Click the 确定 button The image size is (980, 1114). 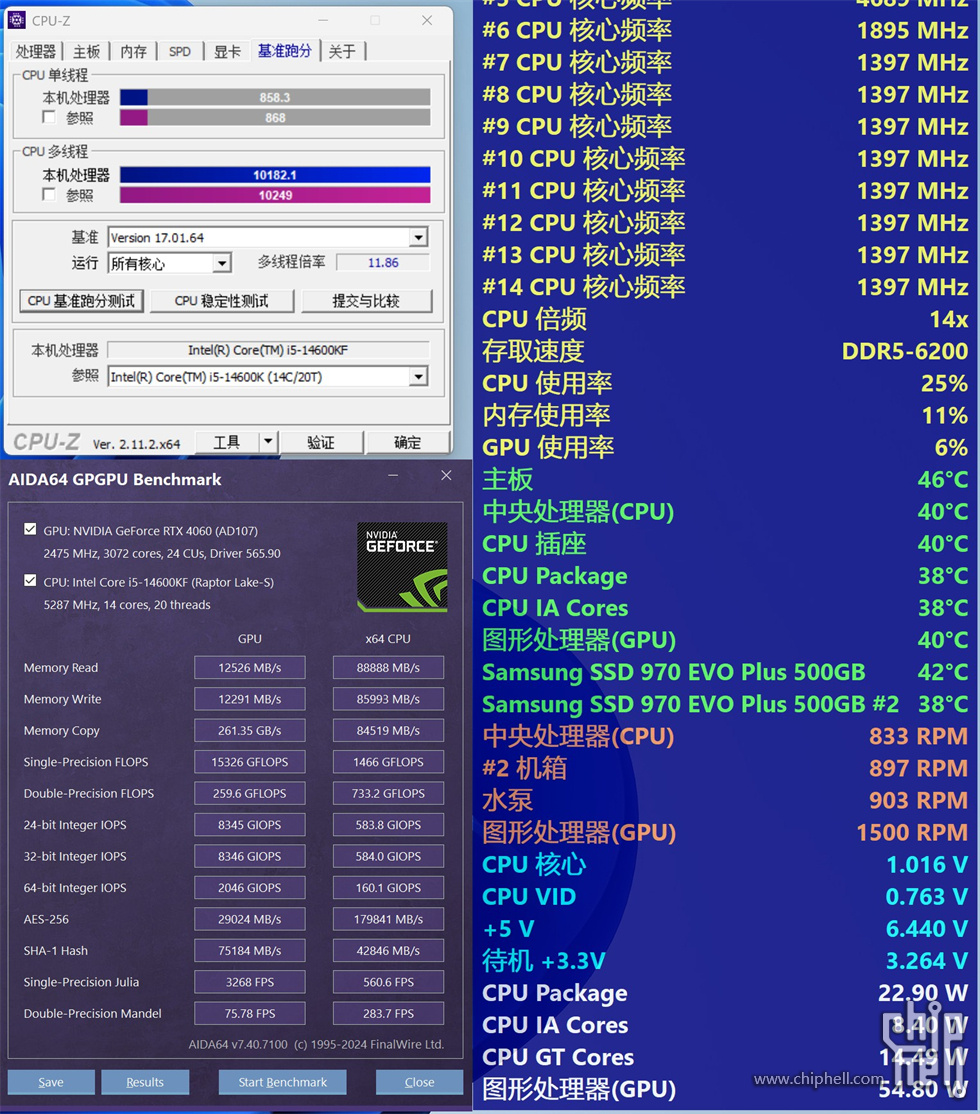click(x=408, y=442)
